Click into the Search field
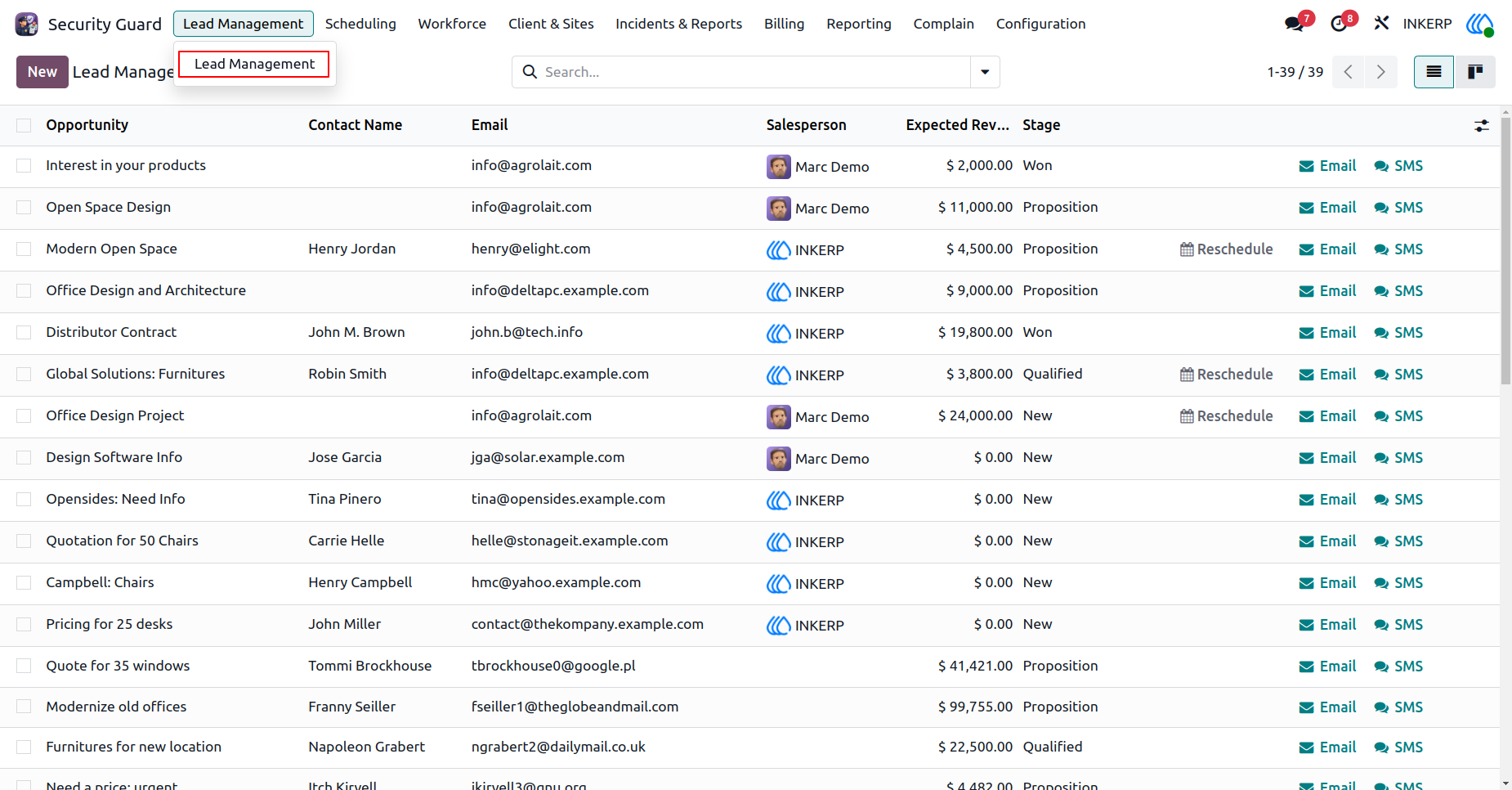This screenshot has height=790, width=1512. [x=752, y=72]
